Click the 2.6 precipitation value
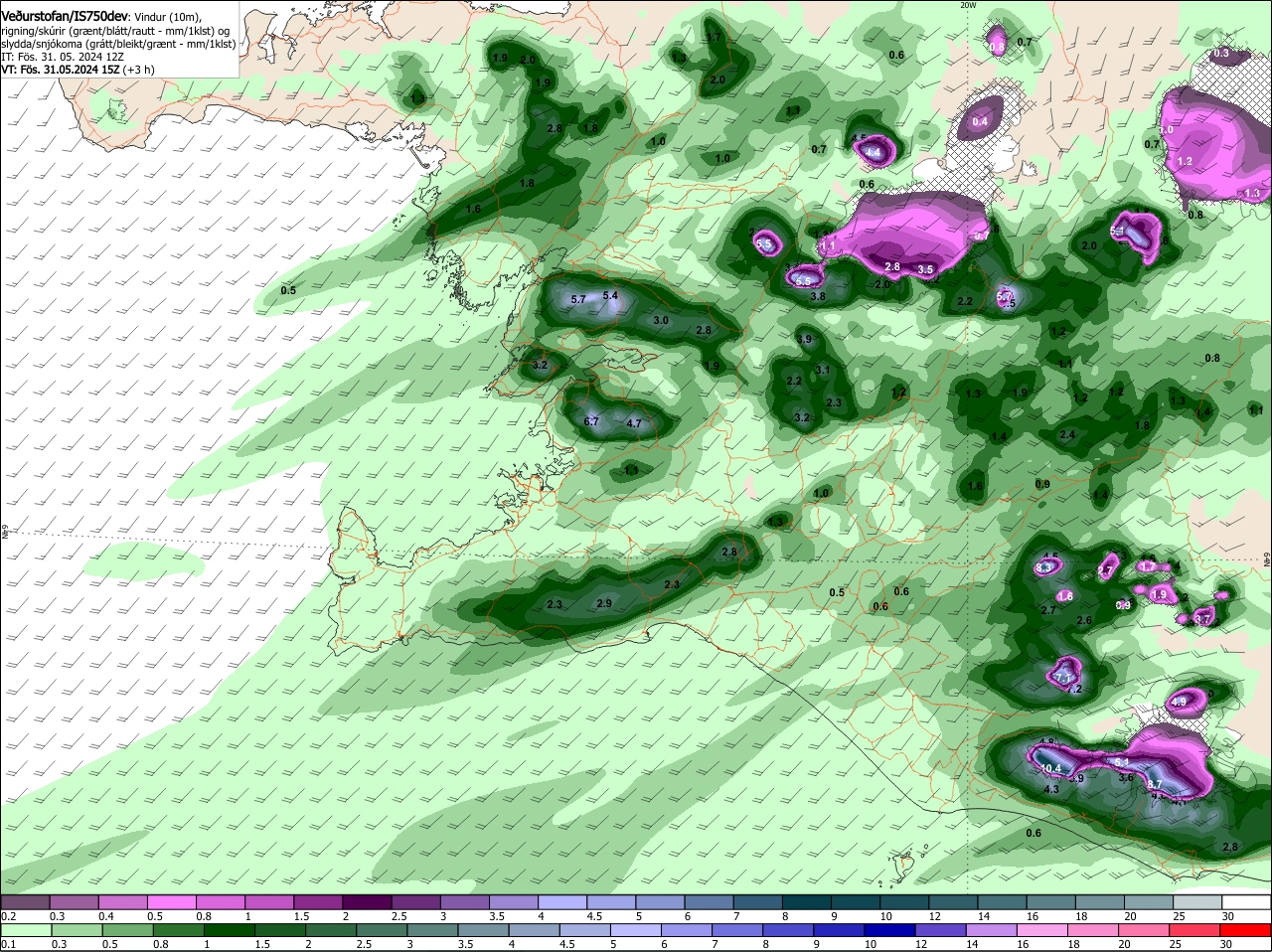The height and width of the screenshot is (952, 1272). 1084,620
